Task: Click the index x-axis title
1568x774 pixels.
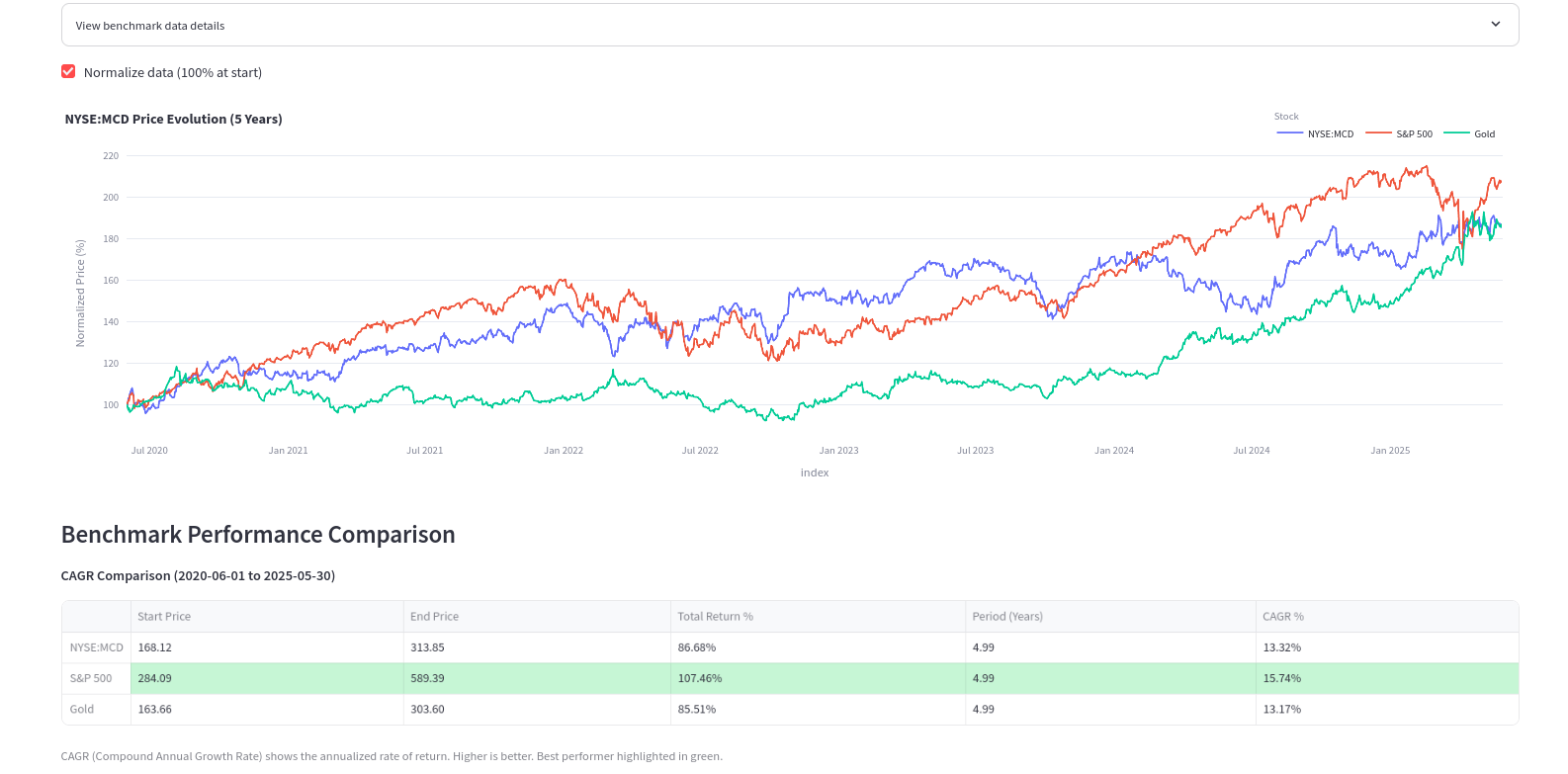Action: click(x=815, y=473)
